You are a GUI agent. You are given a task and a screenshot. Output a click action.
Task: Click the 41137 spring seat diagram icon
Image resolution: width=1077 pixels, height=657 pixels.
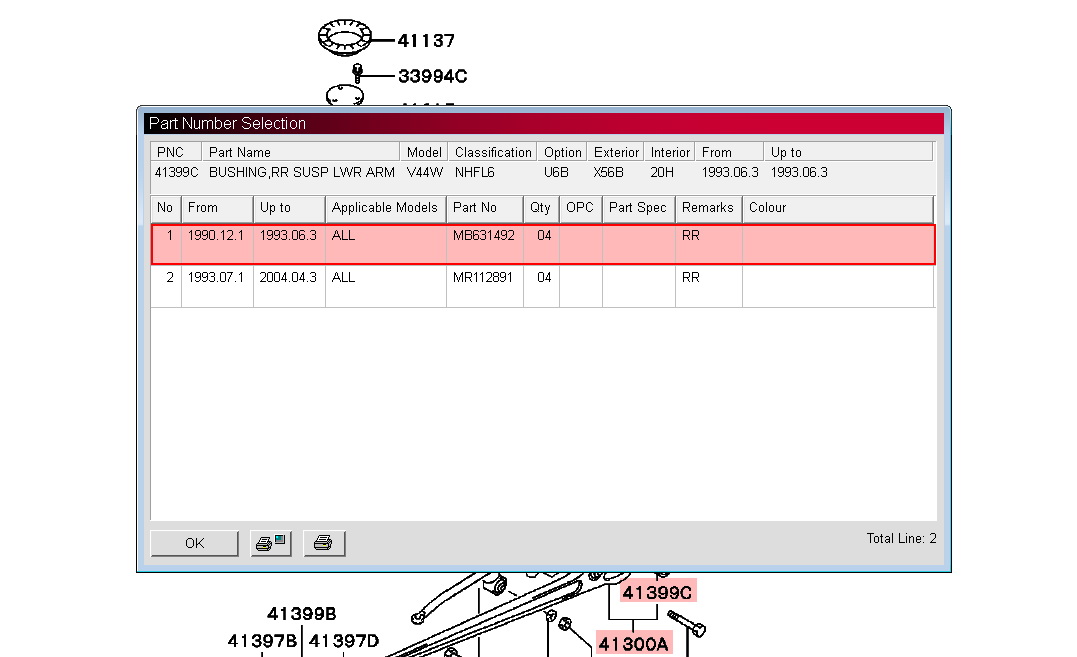pyautogui.click(x=344, y=38)
